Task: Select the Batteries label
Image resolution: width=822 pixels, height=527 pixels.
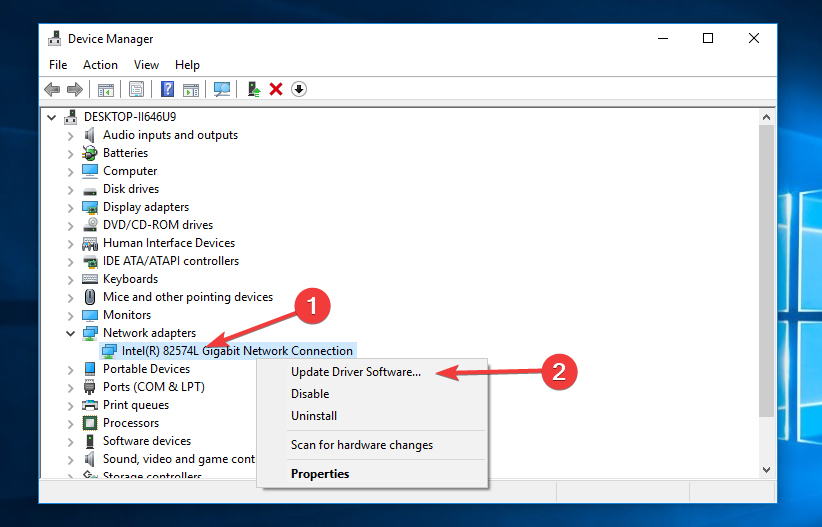Action: [x=125, y=153]
